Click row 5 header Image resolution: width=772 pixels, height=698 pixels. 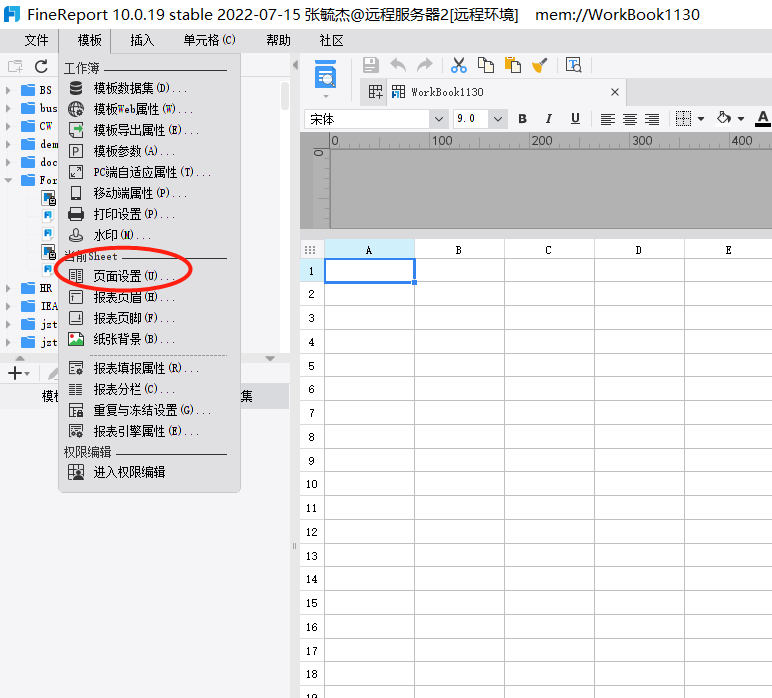312,366
